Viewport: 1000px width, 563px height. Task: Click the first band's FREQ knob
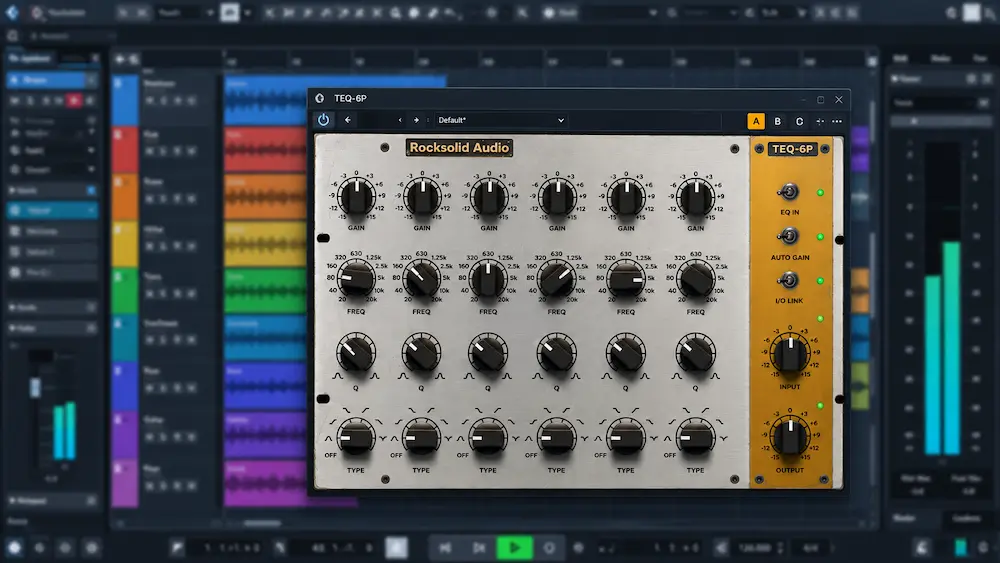point(356,279)
